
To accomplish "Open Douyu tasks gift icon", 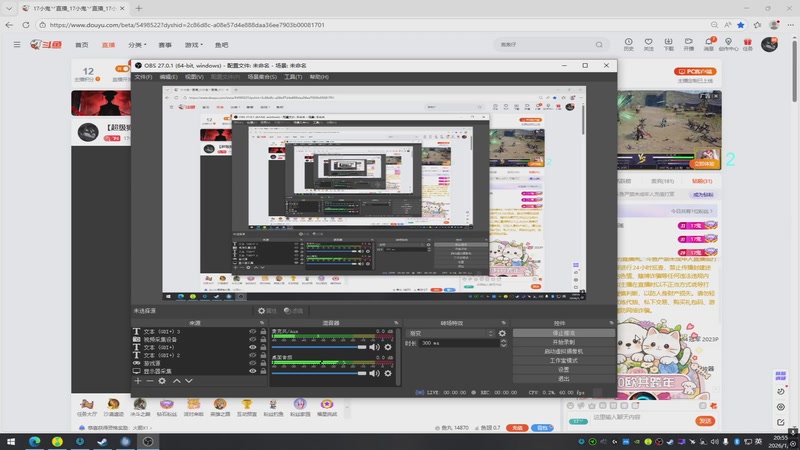I will [747, 44].
